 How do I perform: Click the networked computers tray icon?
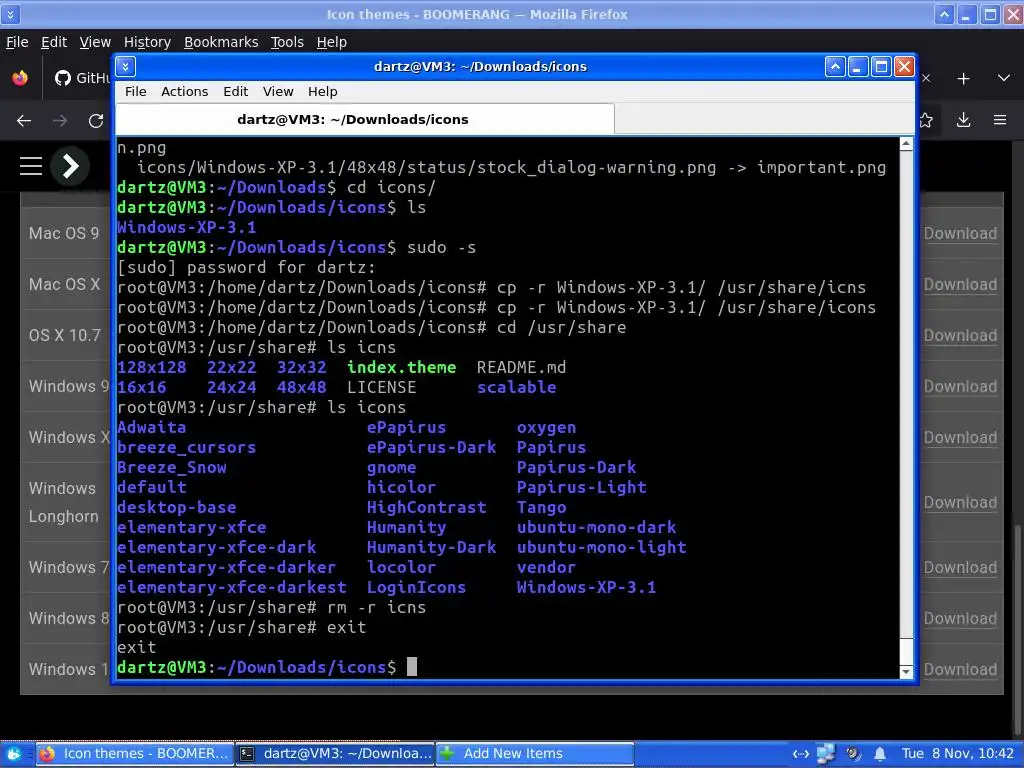point(826,754)
